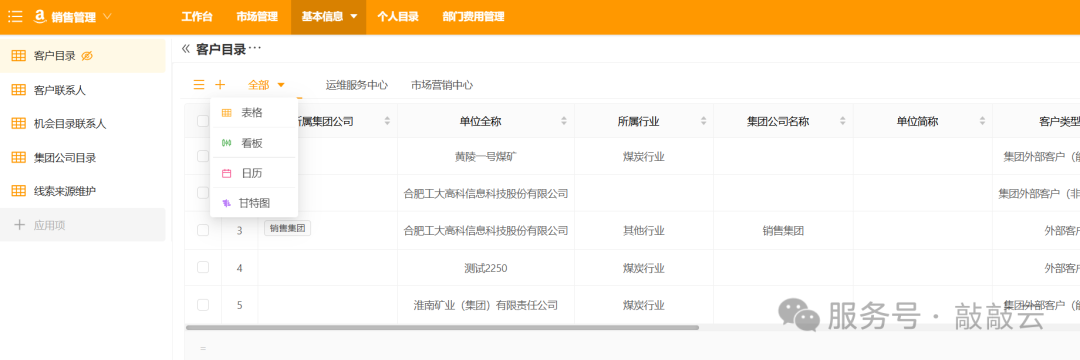The width and height of the screenshot is (1080, 360).
Task: Choose 表格 view from dropdown menu
Action: click(x=254, y=113)
